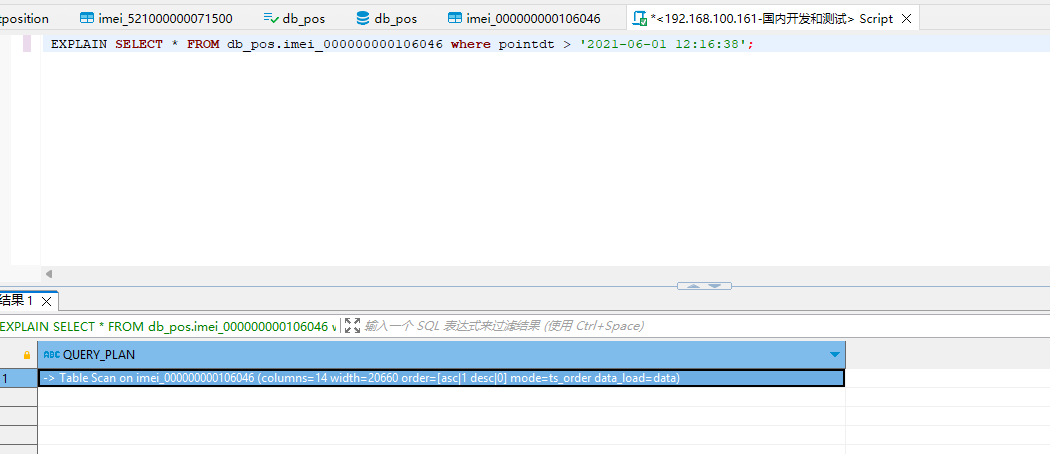Close the 192.168.100.161 Script tab
This screenshot has height=454, width=1050.
point(906,18)
